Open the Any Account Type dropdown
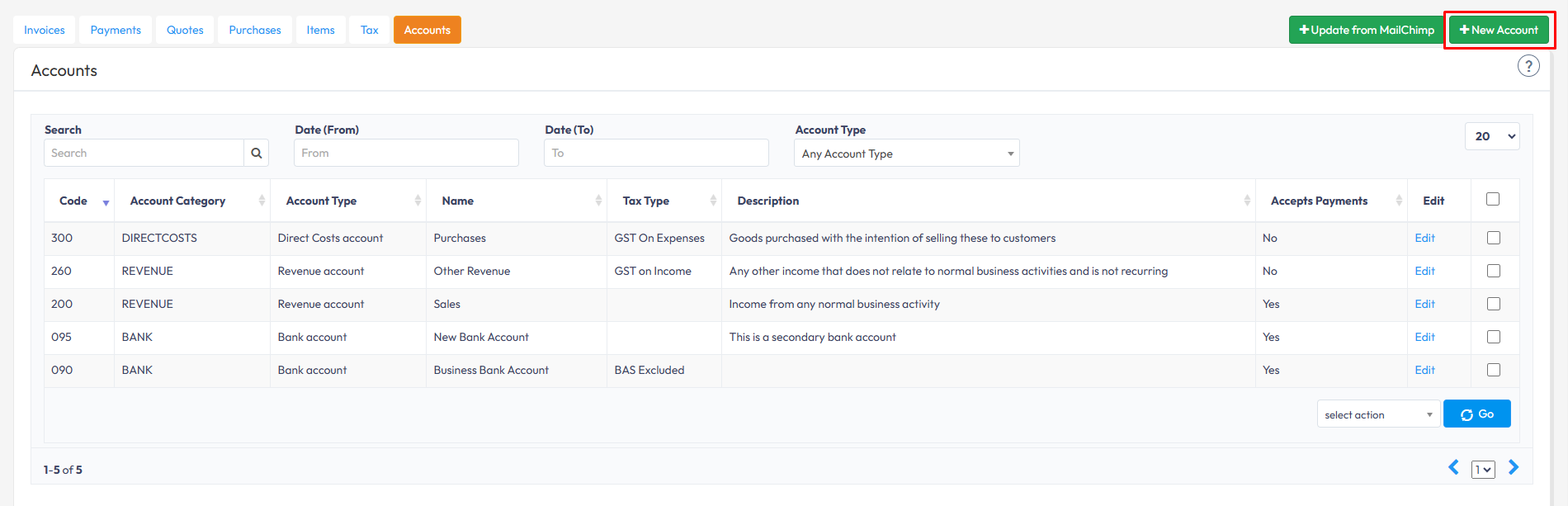The height and width of the screenshot is (506, 1568). click(x=907, y=154)
